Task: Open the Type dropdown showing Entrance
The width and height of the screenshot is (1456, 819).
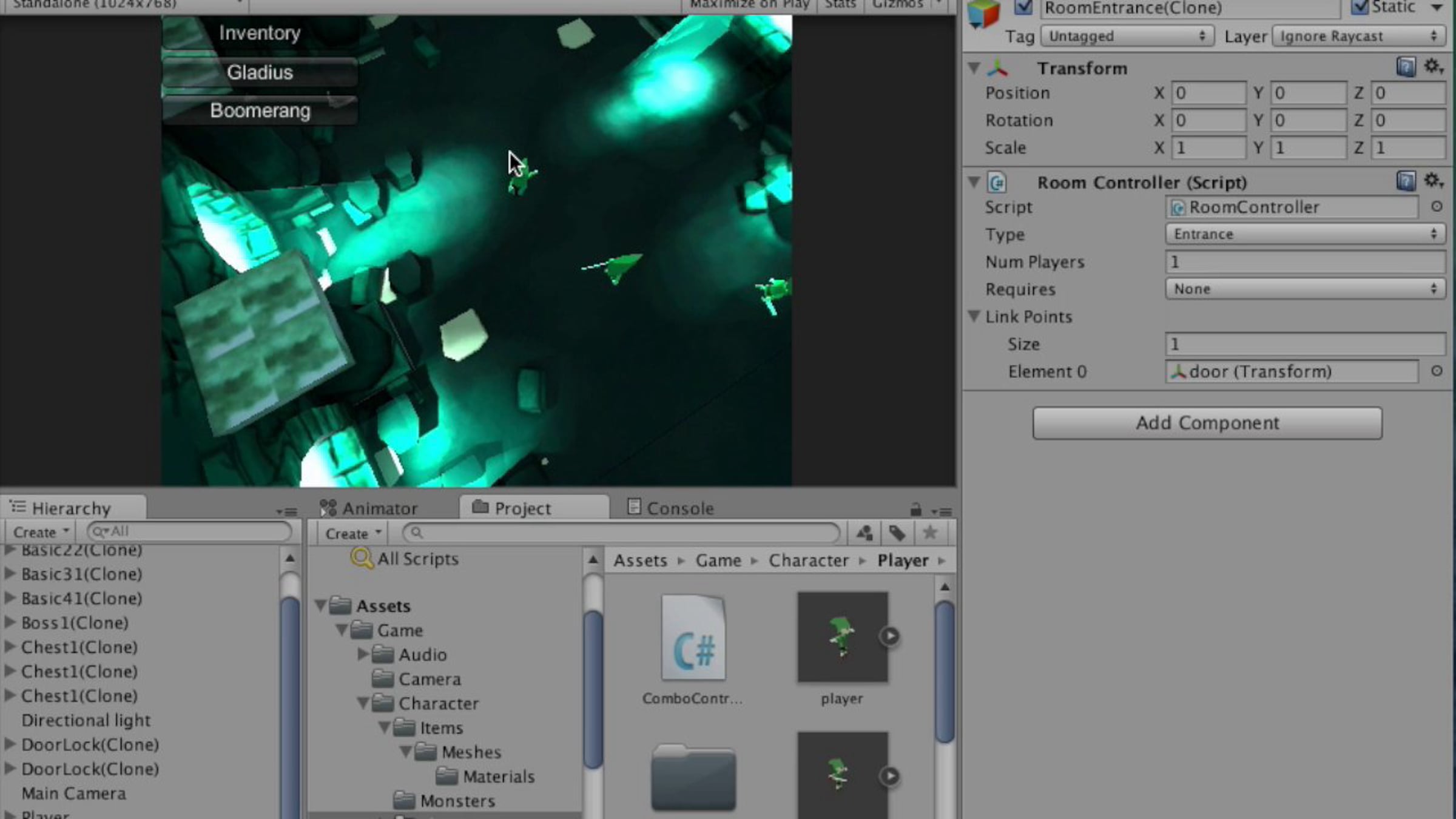Action: [x=1304, y=234]
